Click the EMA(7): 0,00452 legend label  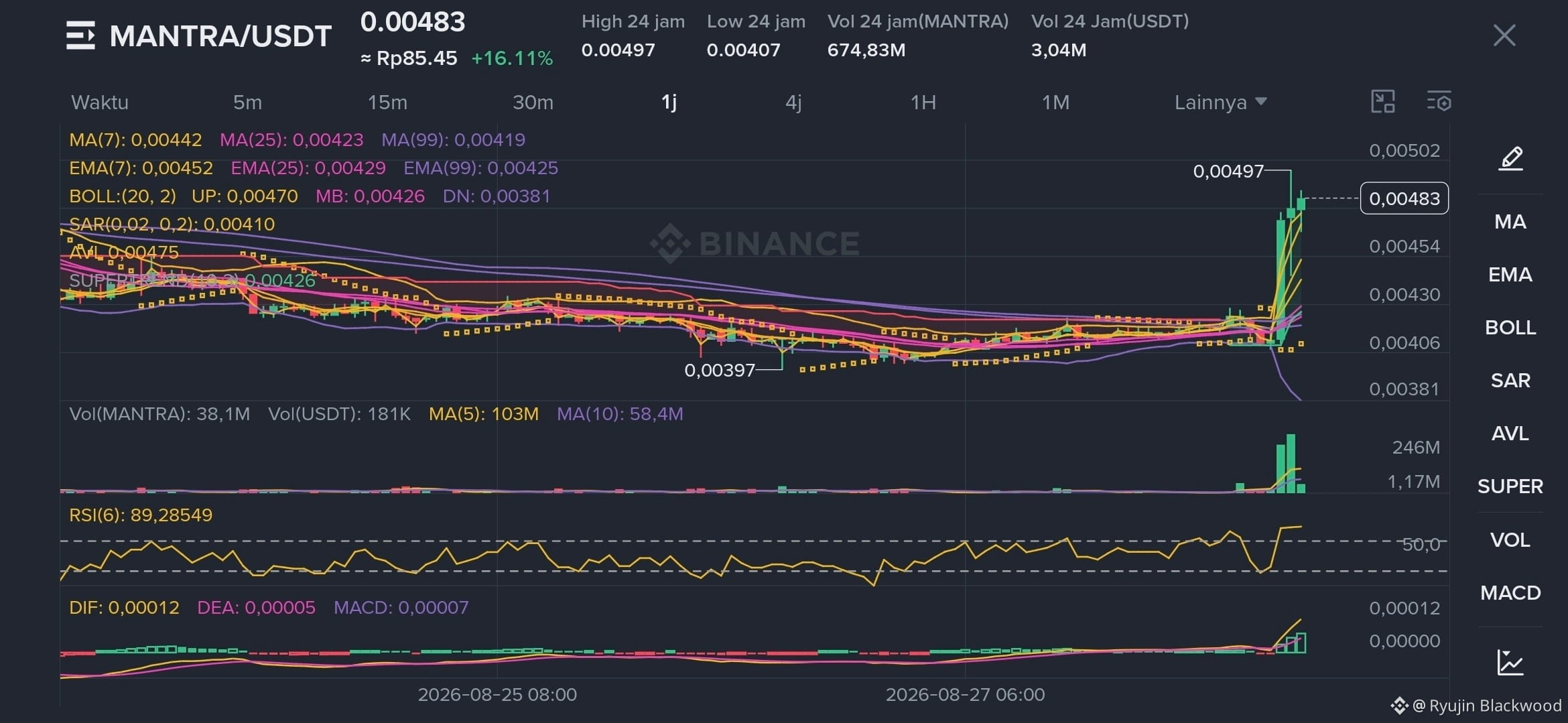(141, 168)
